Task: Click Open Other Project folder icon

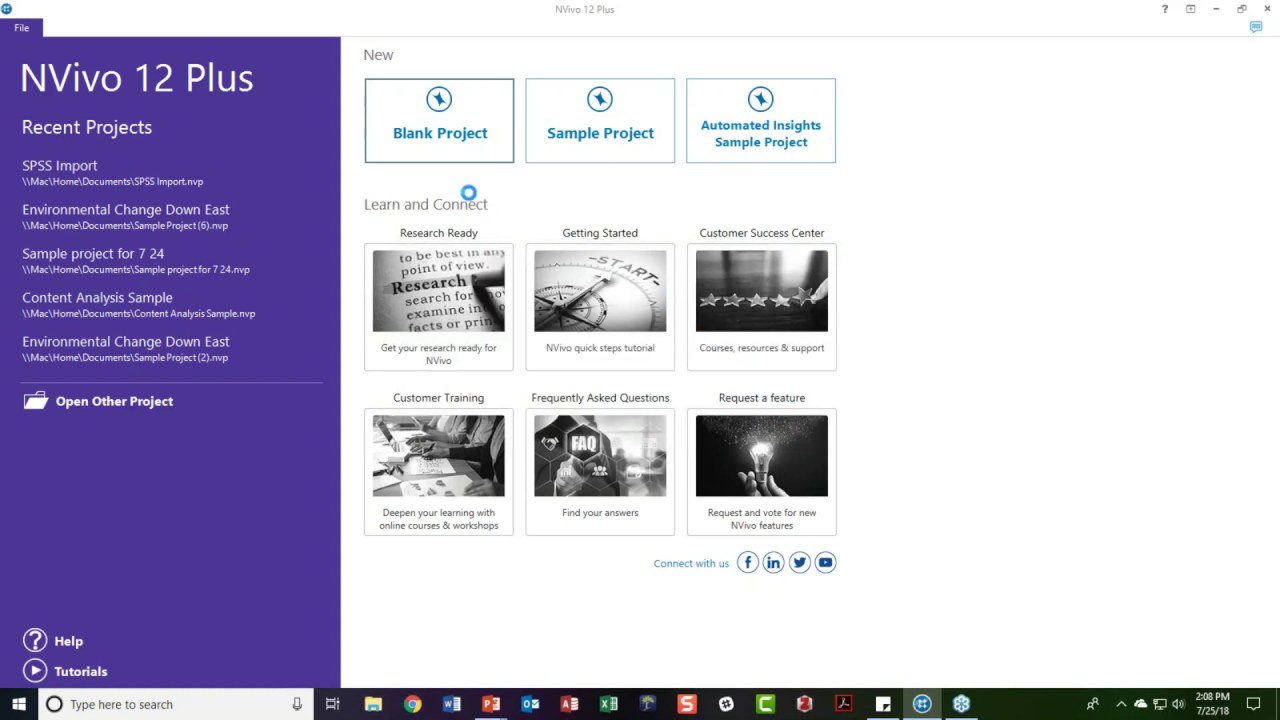Action: tap(36, 401)
